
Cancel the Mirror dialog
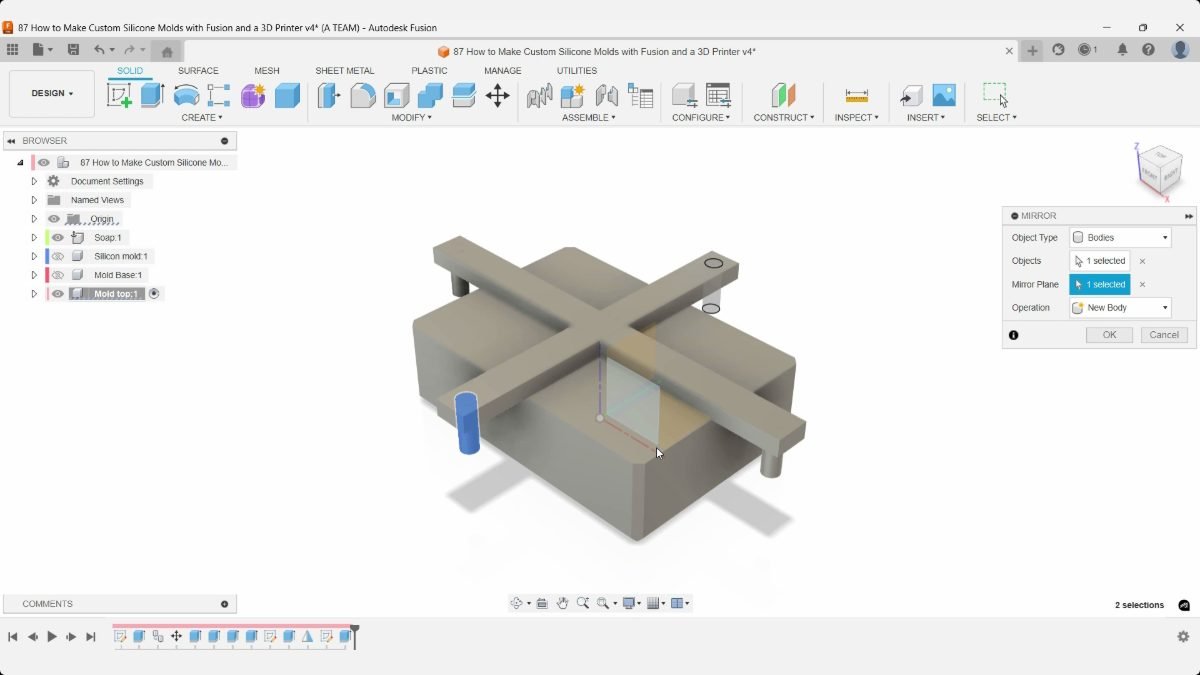point(1164,335)
